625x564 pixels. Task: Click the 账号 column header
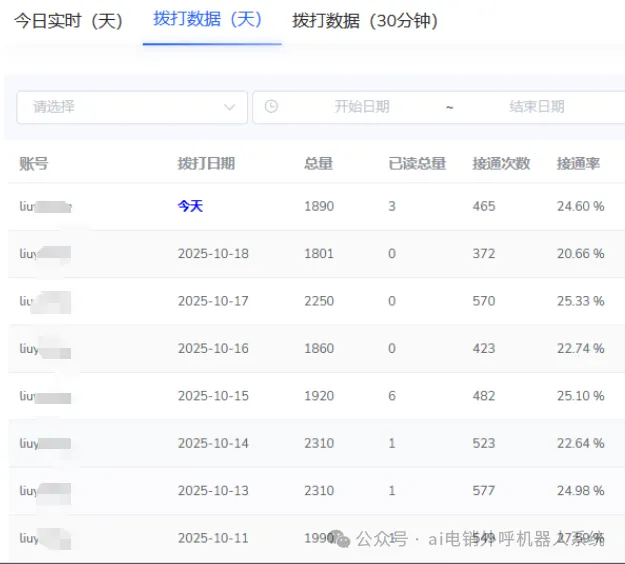point(34,164)
